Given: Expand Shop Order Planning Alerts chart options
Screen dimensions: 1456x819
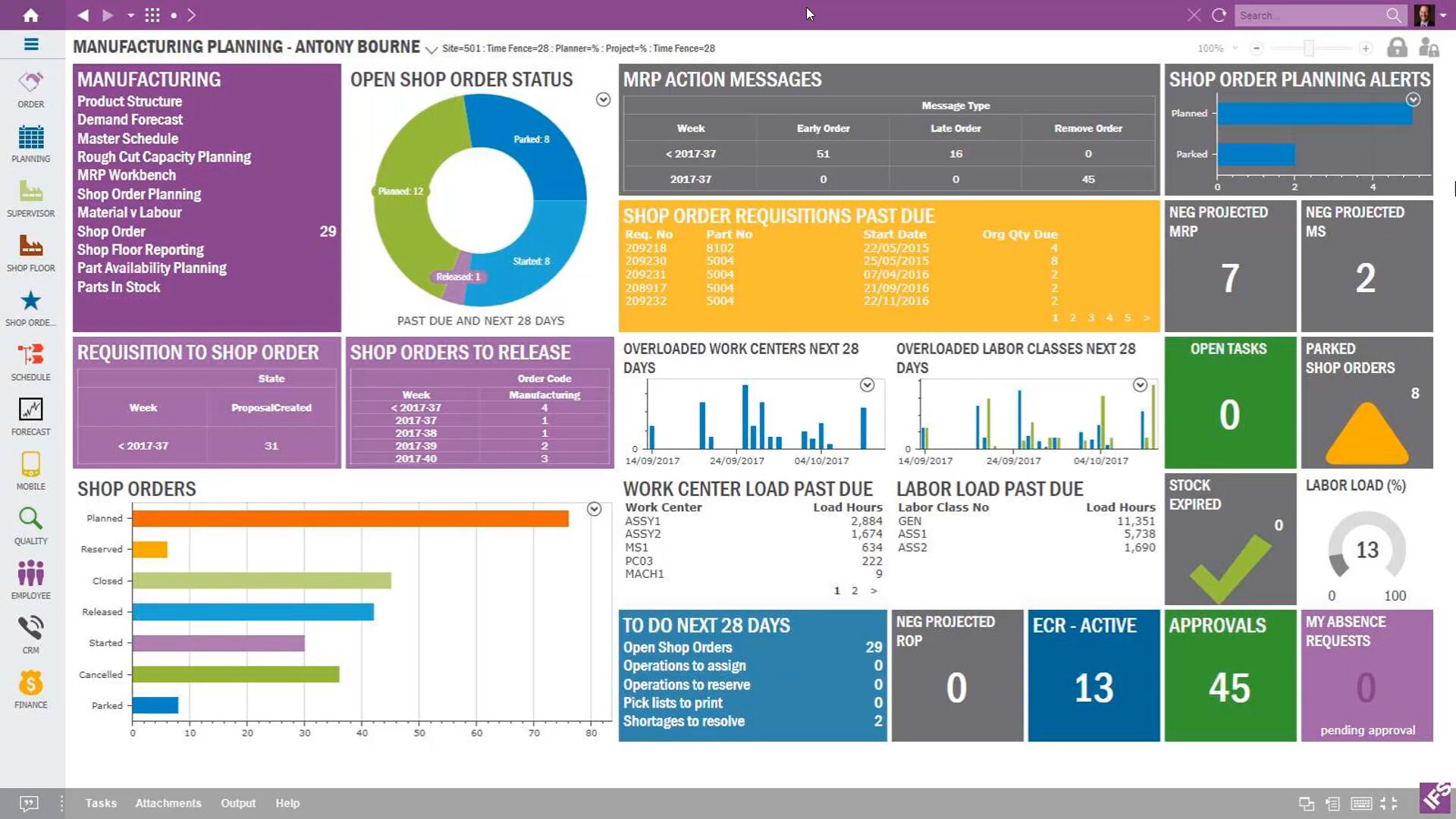Looking at the screenshot, I should coord(1413,99).
